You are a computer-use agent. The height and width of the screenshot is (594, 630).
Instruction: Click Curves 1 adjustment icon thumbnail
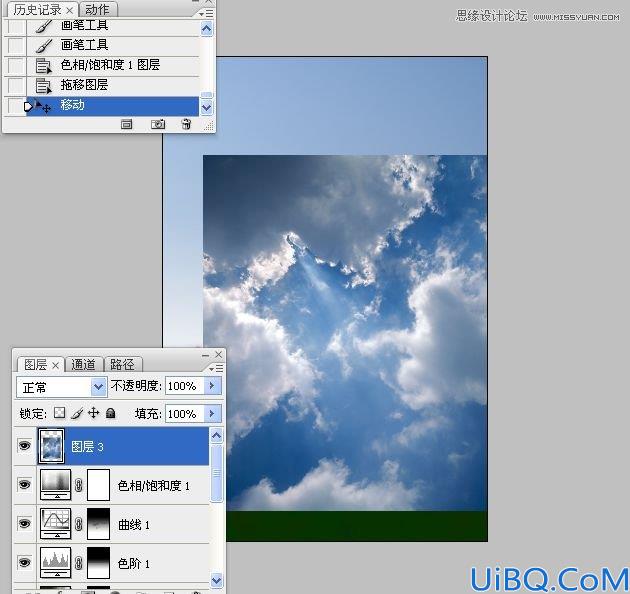[x=55, y=524]
